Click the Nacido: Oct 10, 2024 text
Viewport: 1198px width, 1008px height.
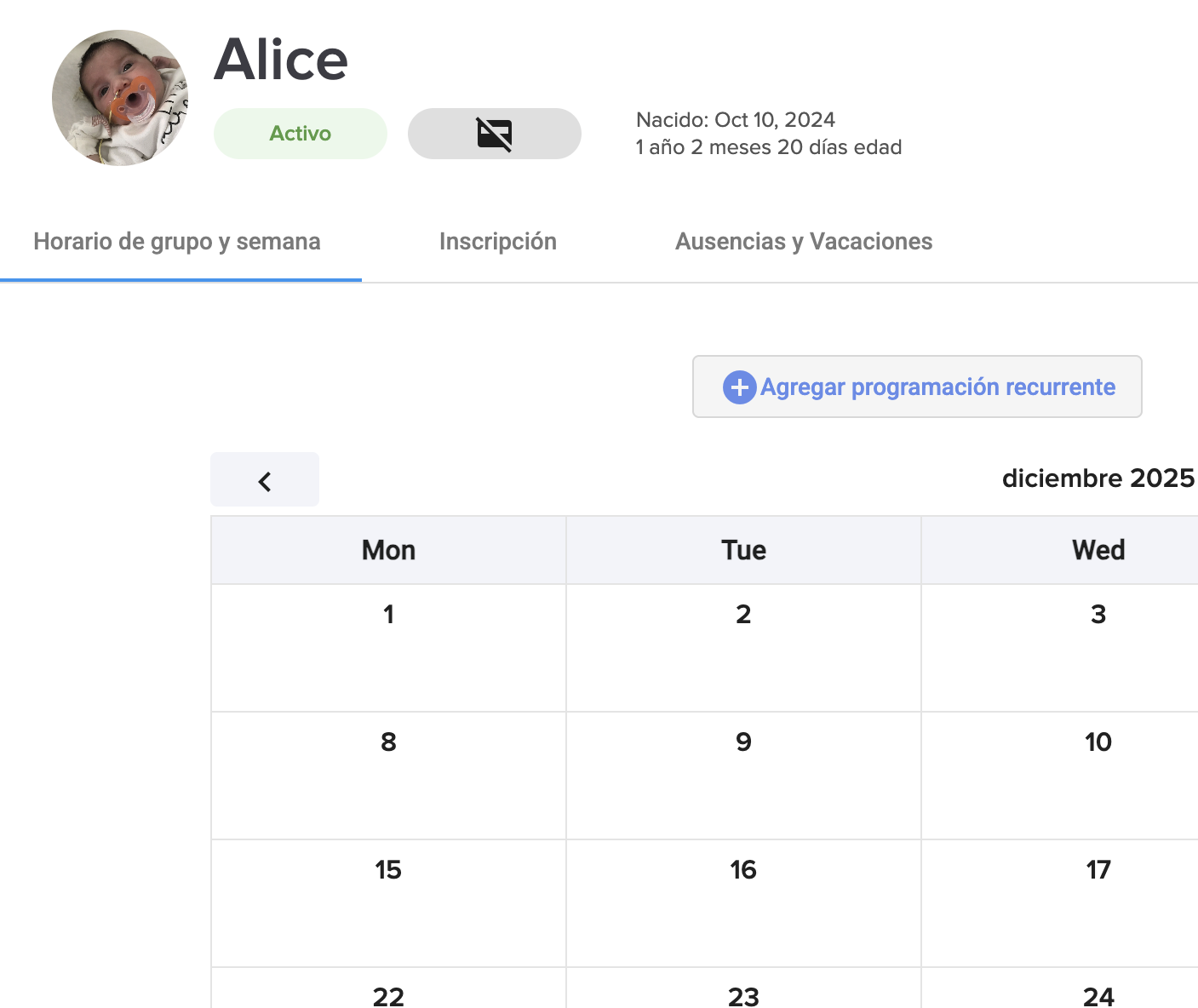point(736,119)
